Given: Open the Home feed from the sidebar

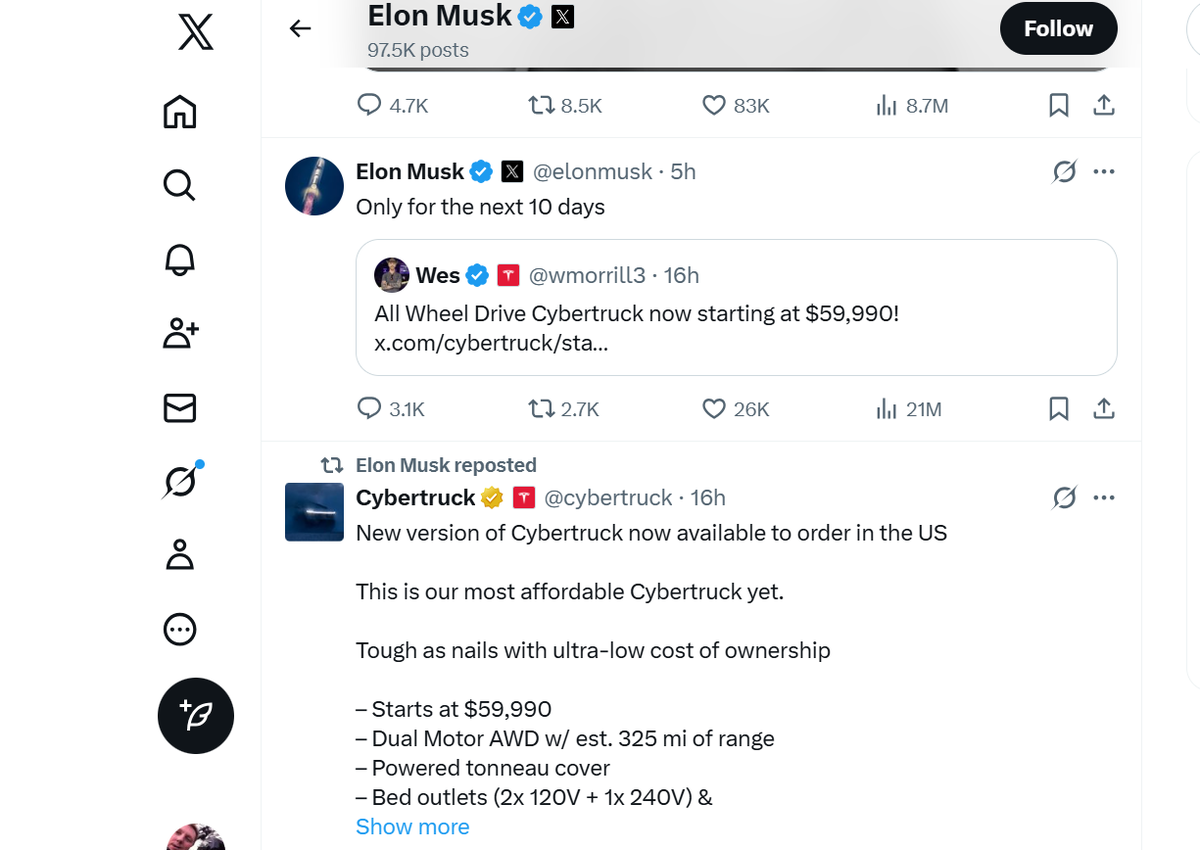Looking at the screenshot, I should [179, 112].
